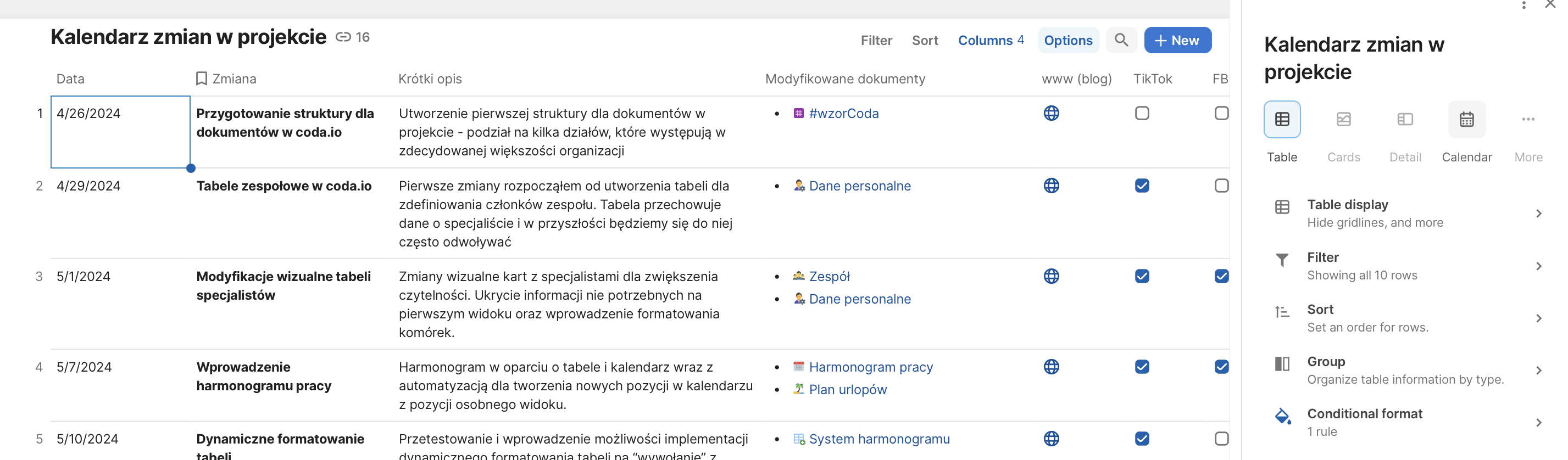Open the #wzorCoda document link
The image size is (1568, 460).
click(x=843, y=114)
